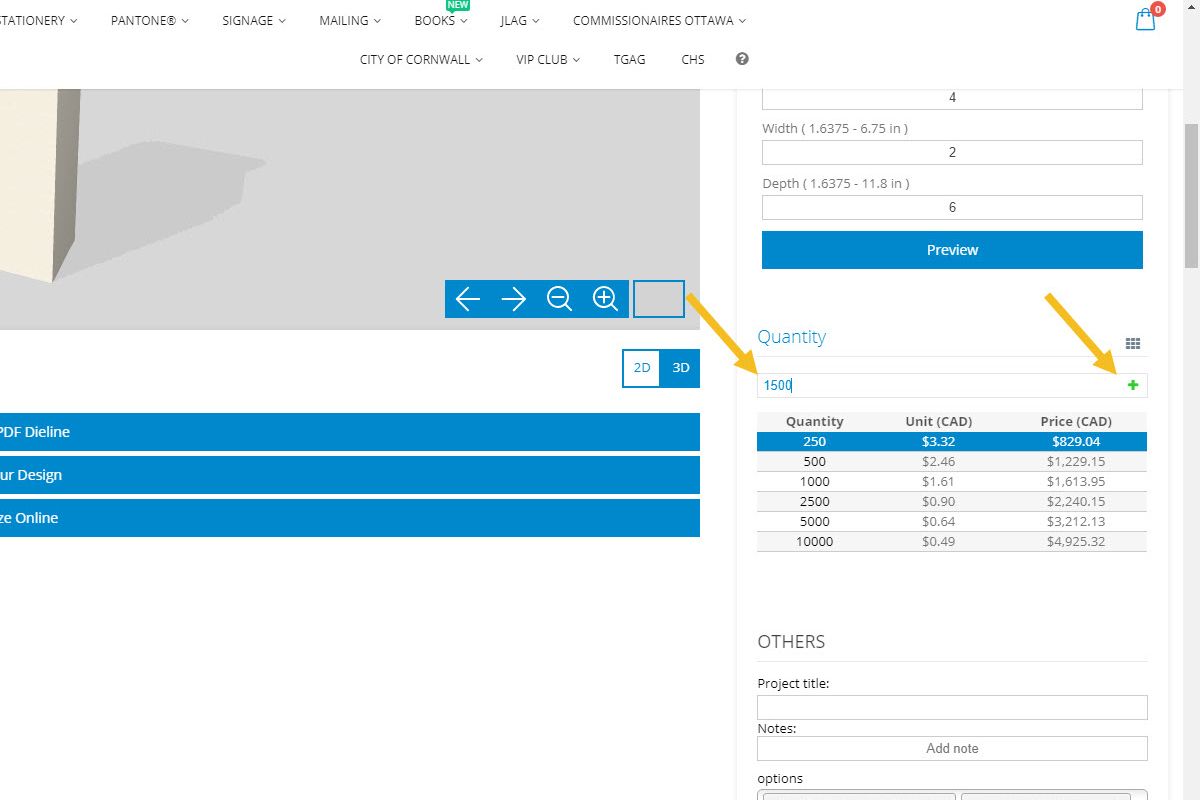
Task: Open the quantity grid view icon
Action: (x=1133, y=343)
